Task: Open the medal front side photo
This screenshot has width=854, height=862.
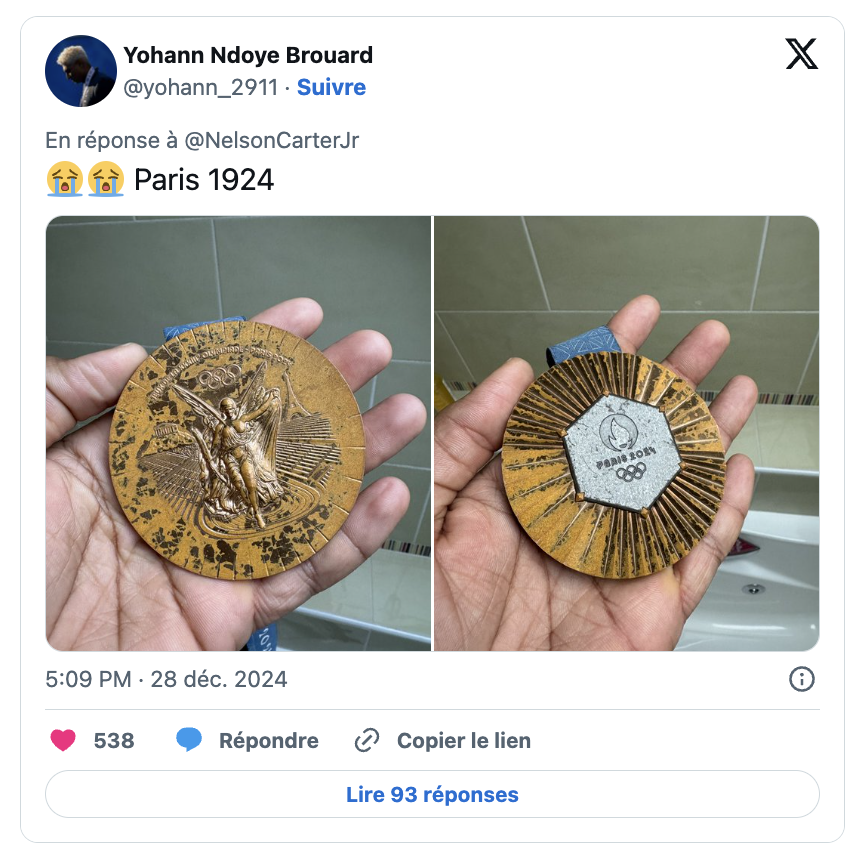Action: pyautogui.click(x=238, y=433)
